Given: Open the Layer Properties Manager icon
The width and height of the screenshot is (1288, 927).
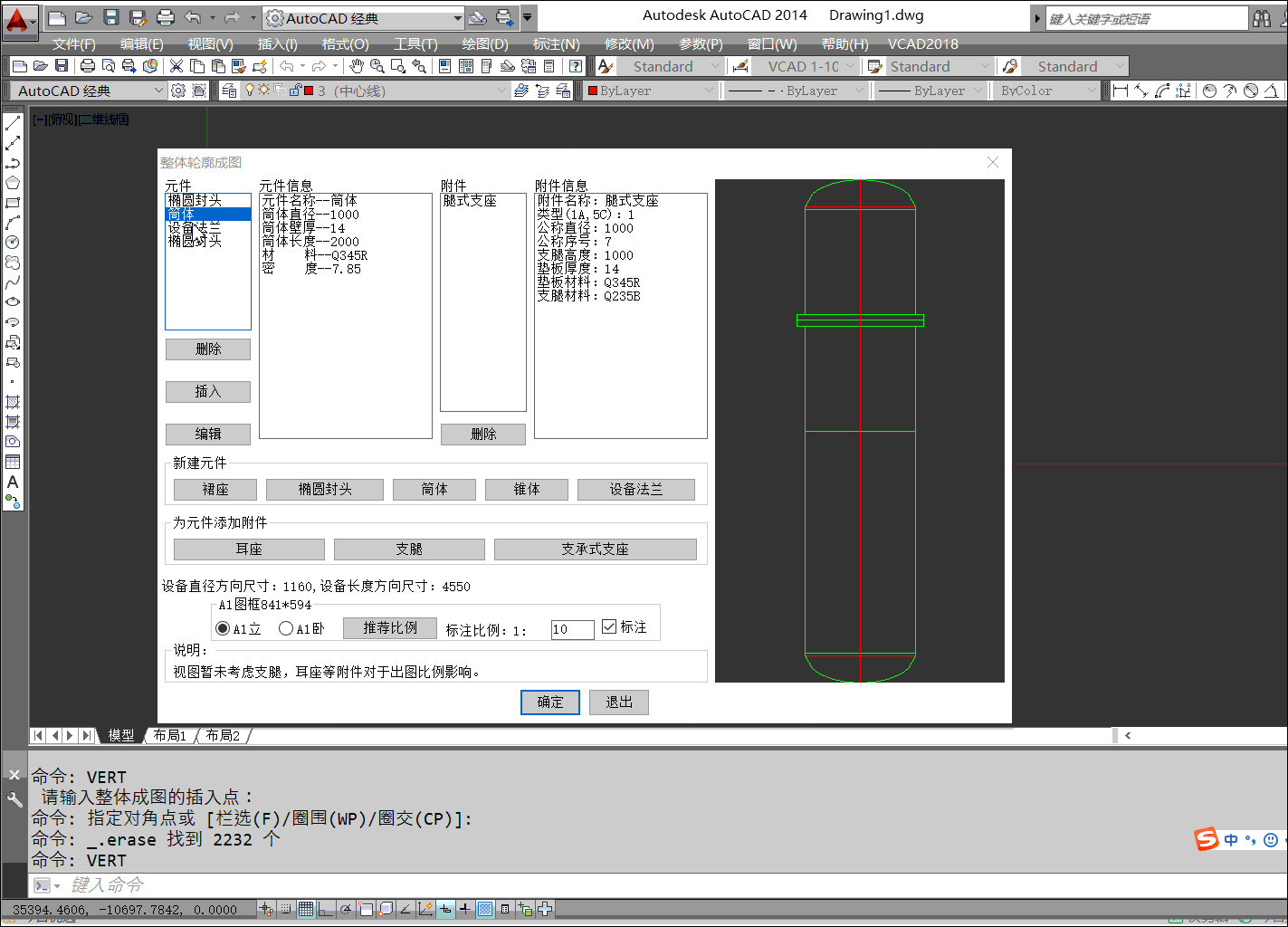Looking at the screenshot, I should [229, 91].
